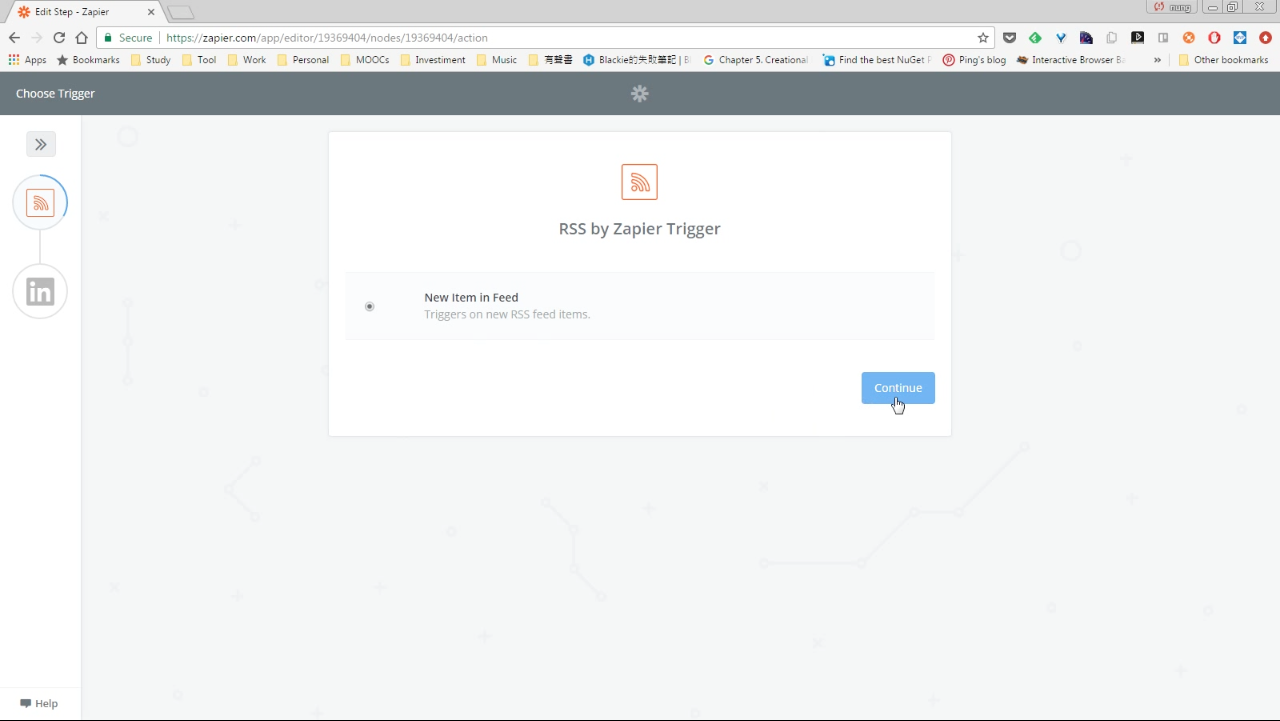
Task: Open the Other bookmarks folder
Action: click(x=1224, y=60)
